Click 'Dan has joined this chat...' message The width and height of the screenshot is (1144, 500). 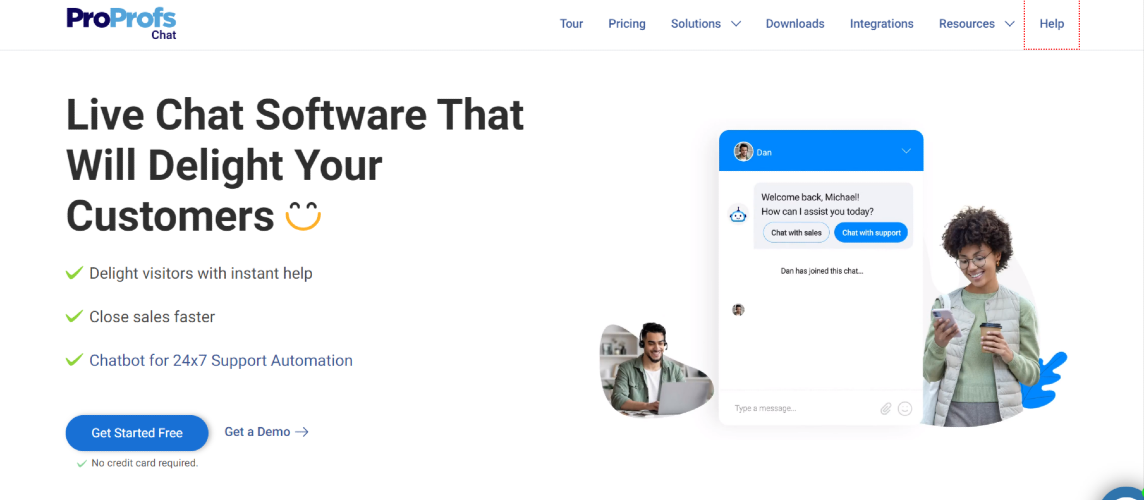[x=822, y=271]
